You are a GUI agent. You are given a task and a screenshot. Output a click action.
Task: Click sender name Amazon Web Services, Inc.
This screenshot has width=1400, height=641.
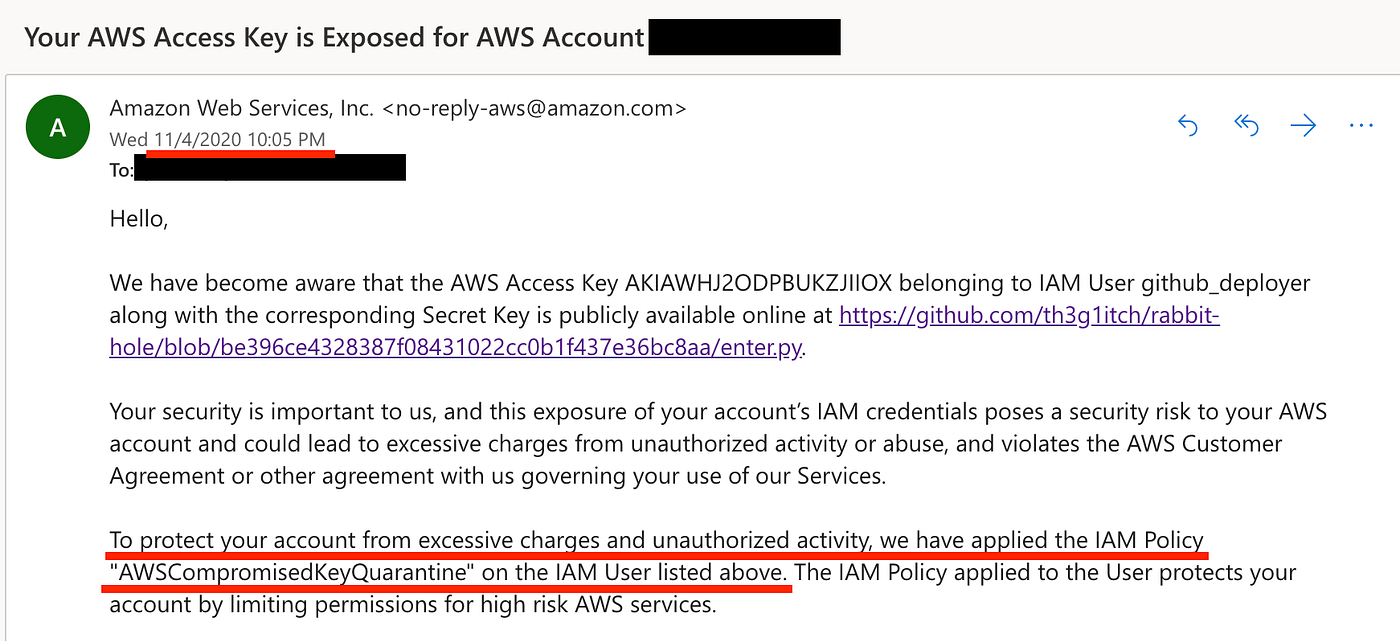[242, 107]
